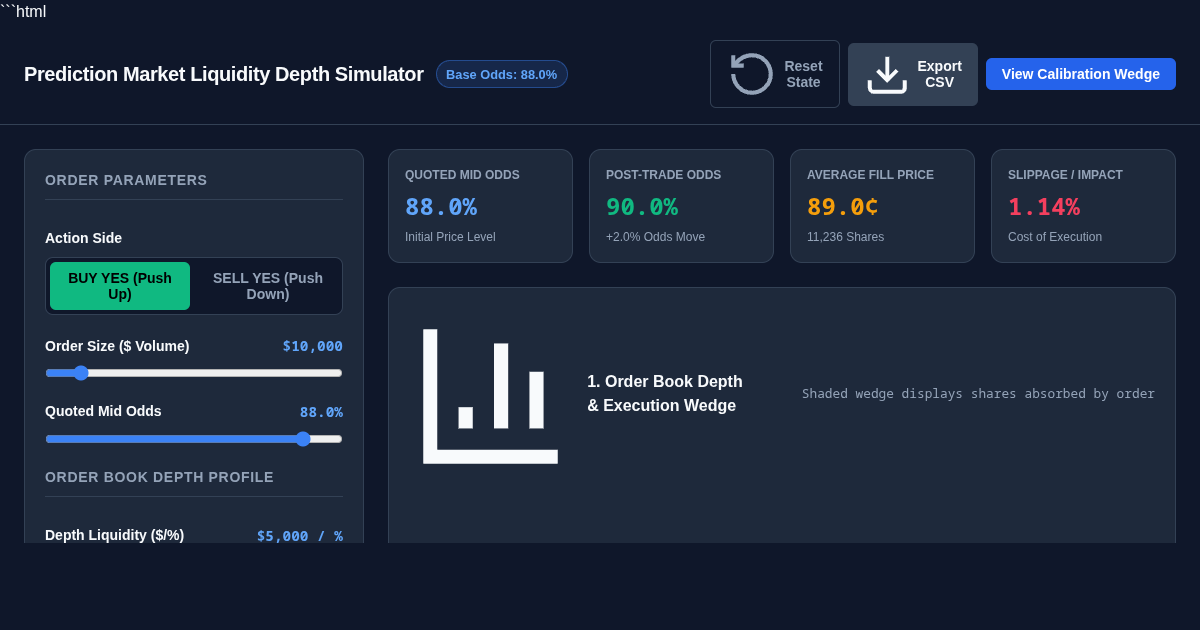The height and width of the screenshot is (630, 1200).
Task: Click the Export CSV button label
Action: (x=939, y=74)
